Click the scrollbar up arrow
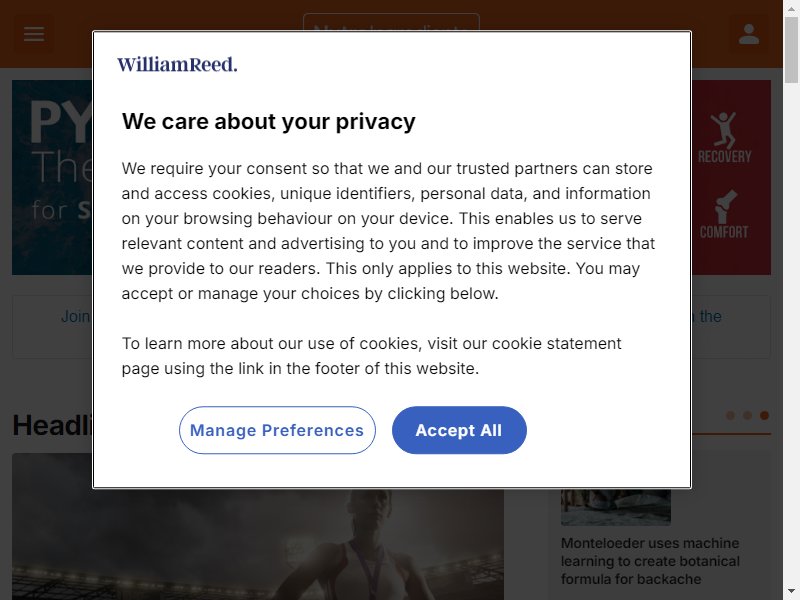Image resolution: width=800 pixels, height=600 pixels. coord(791,7)
